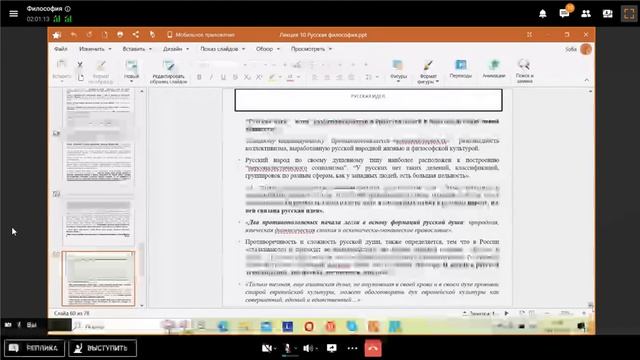Viewport: 640px width, 360px height.
Task: Click the slide title box РУССКАЯ ИДЕЯ
Action: 368,99
